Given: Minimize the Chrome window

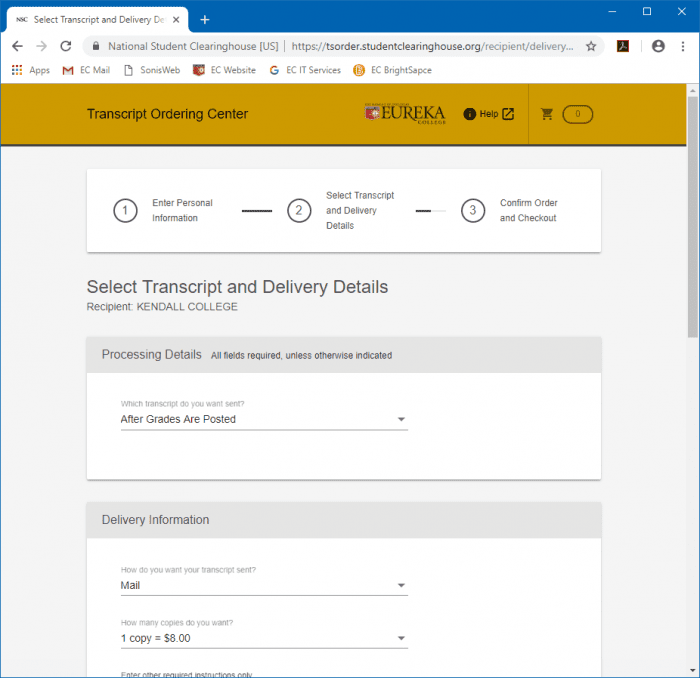Looking at the screenshot, I should tap(612, 12).
